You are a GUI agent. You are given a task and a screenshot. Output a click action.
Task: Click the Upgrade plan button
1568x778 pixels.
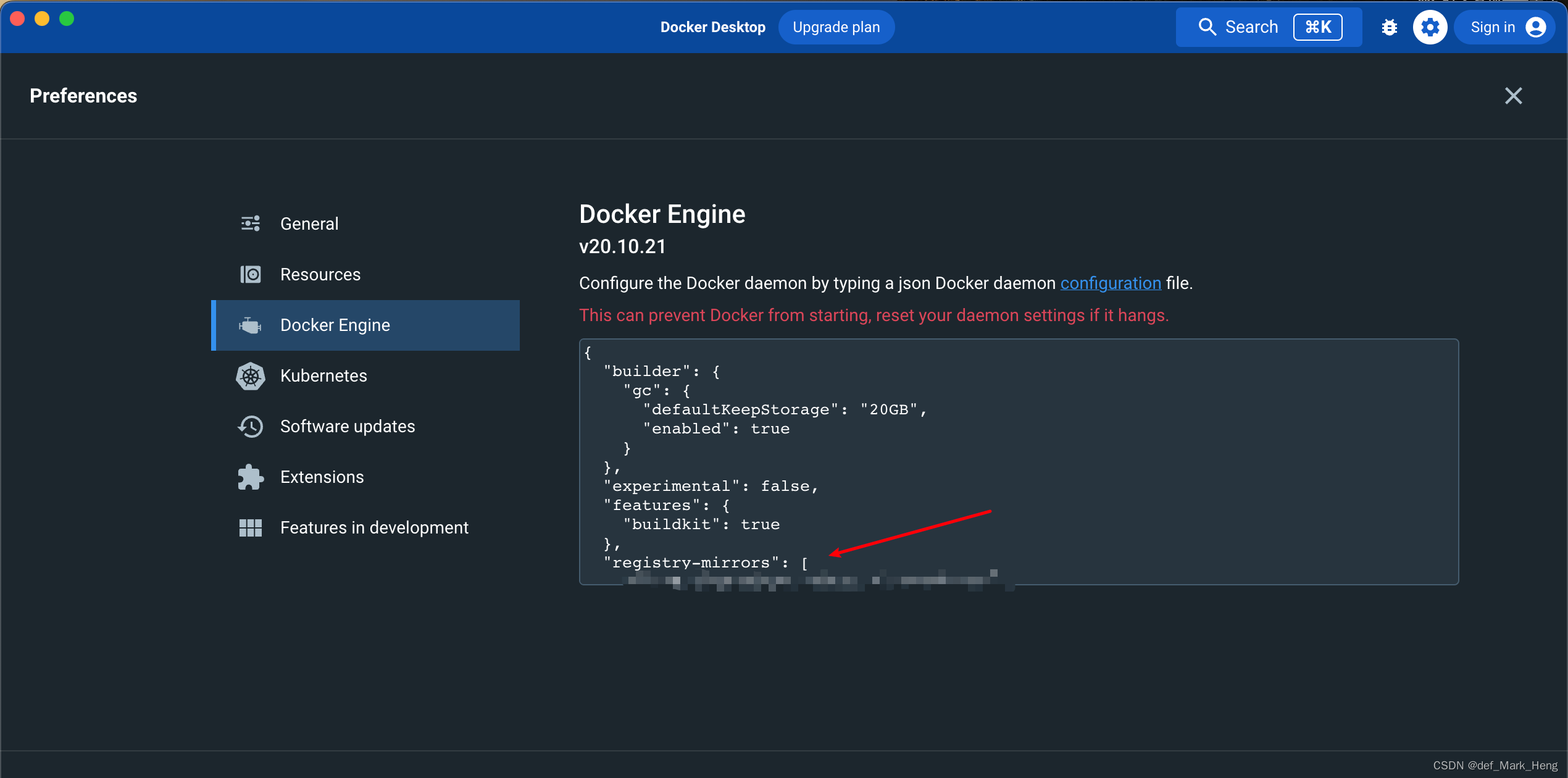click(836, 27)
